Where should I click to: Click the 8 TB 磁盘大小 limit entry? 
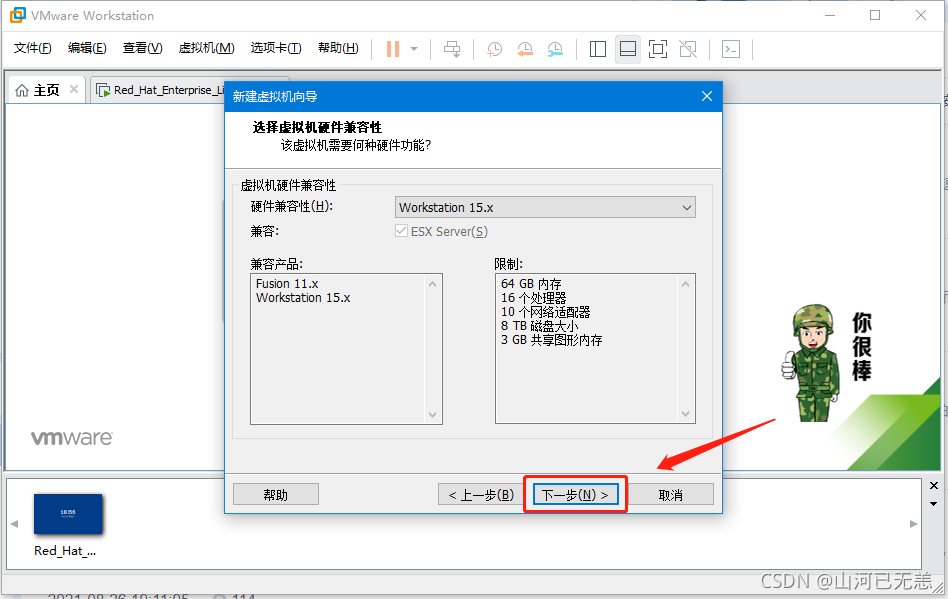539,326
